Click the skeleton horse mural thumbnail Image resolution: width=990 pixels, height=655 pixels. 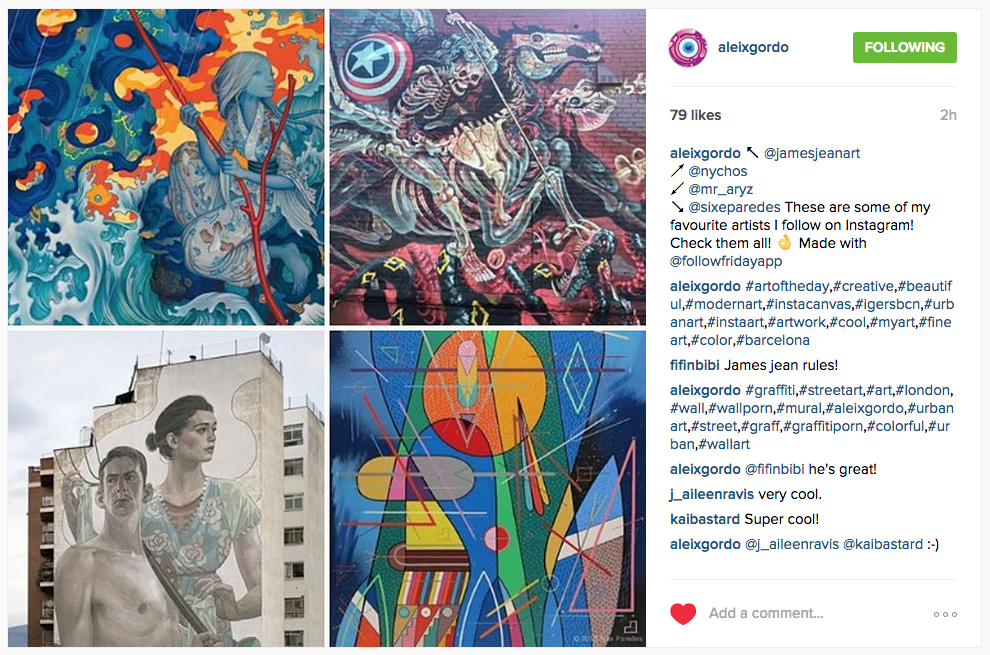(x=487, y=167)
